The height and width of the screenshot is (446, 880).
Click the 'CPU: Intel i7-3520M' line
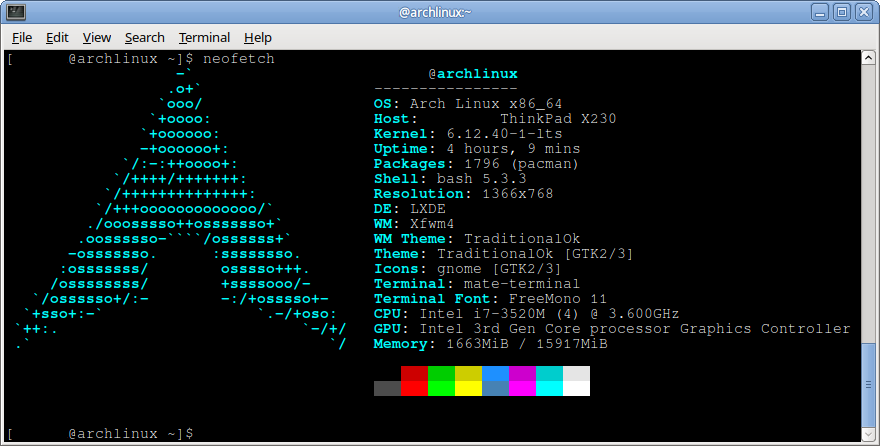point(526,314)
